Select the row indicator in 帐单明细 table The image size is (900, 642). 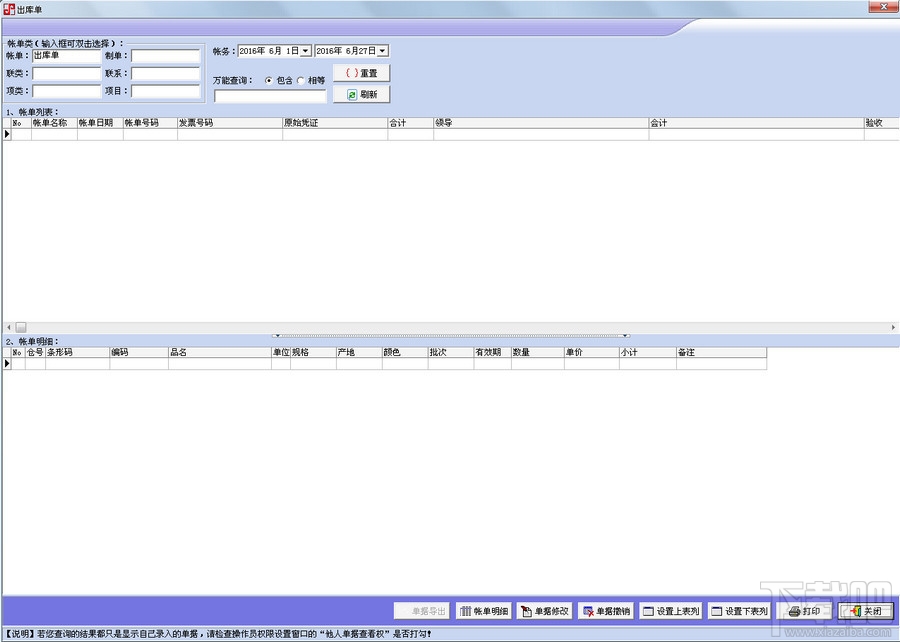tap(7, 364)
